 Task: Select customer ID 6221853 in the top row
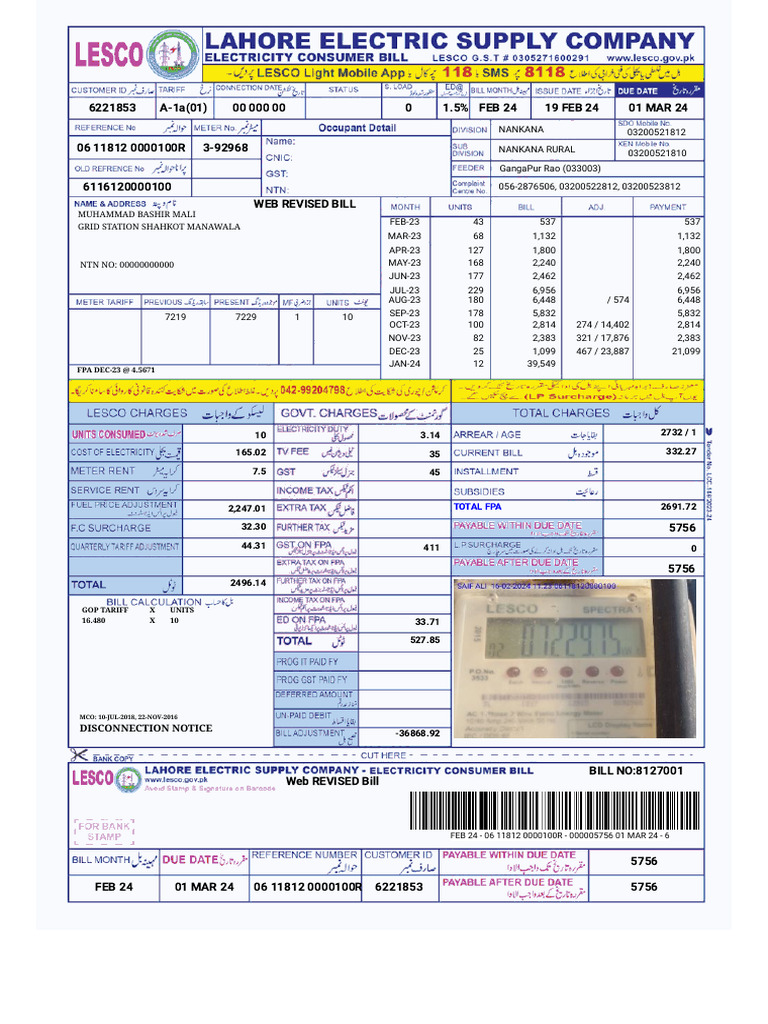point(112,108)
